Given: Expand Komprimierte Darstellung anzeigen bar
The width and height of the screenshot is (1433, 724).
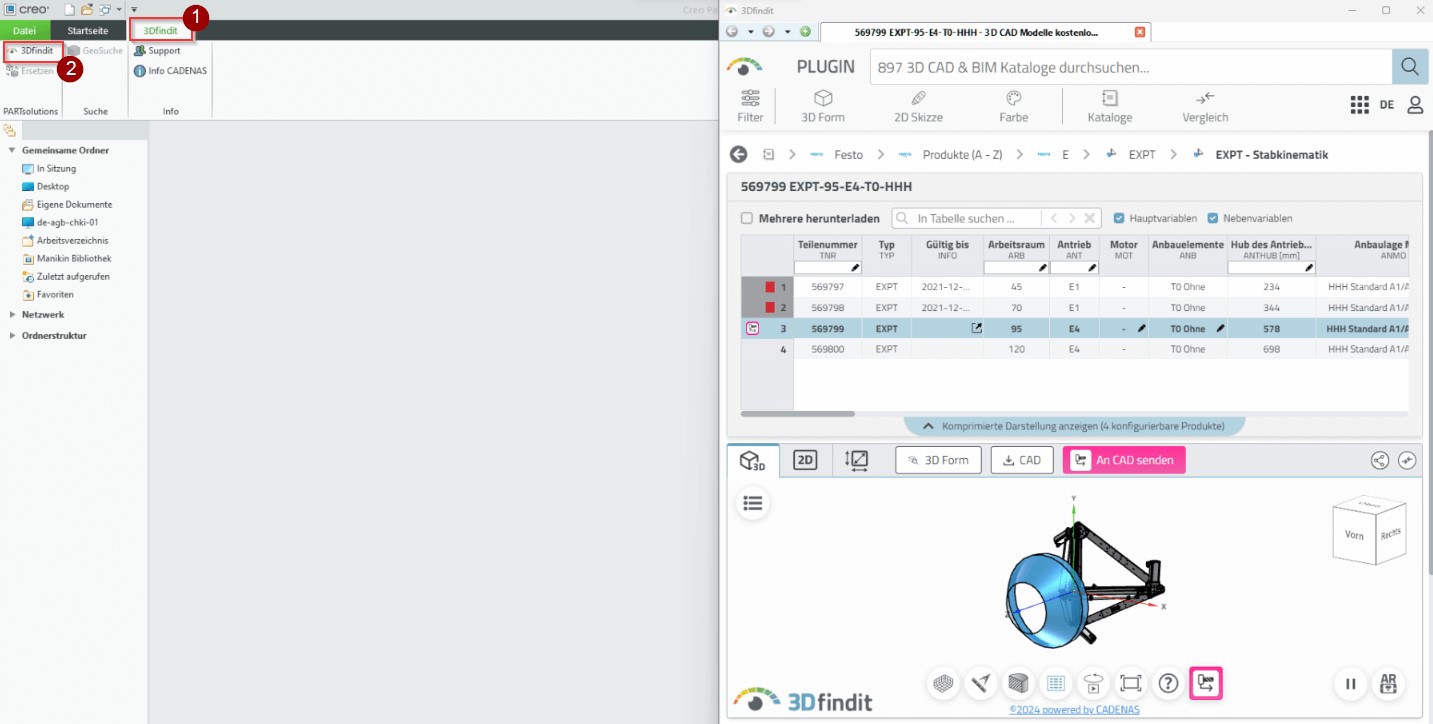Looking at the screenshot, I should click(1075, 426).
